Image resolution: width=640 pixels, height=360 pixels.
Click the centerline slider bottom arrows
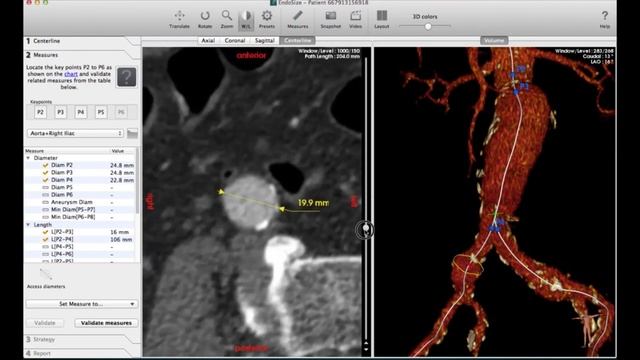(366, 347)
